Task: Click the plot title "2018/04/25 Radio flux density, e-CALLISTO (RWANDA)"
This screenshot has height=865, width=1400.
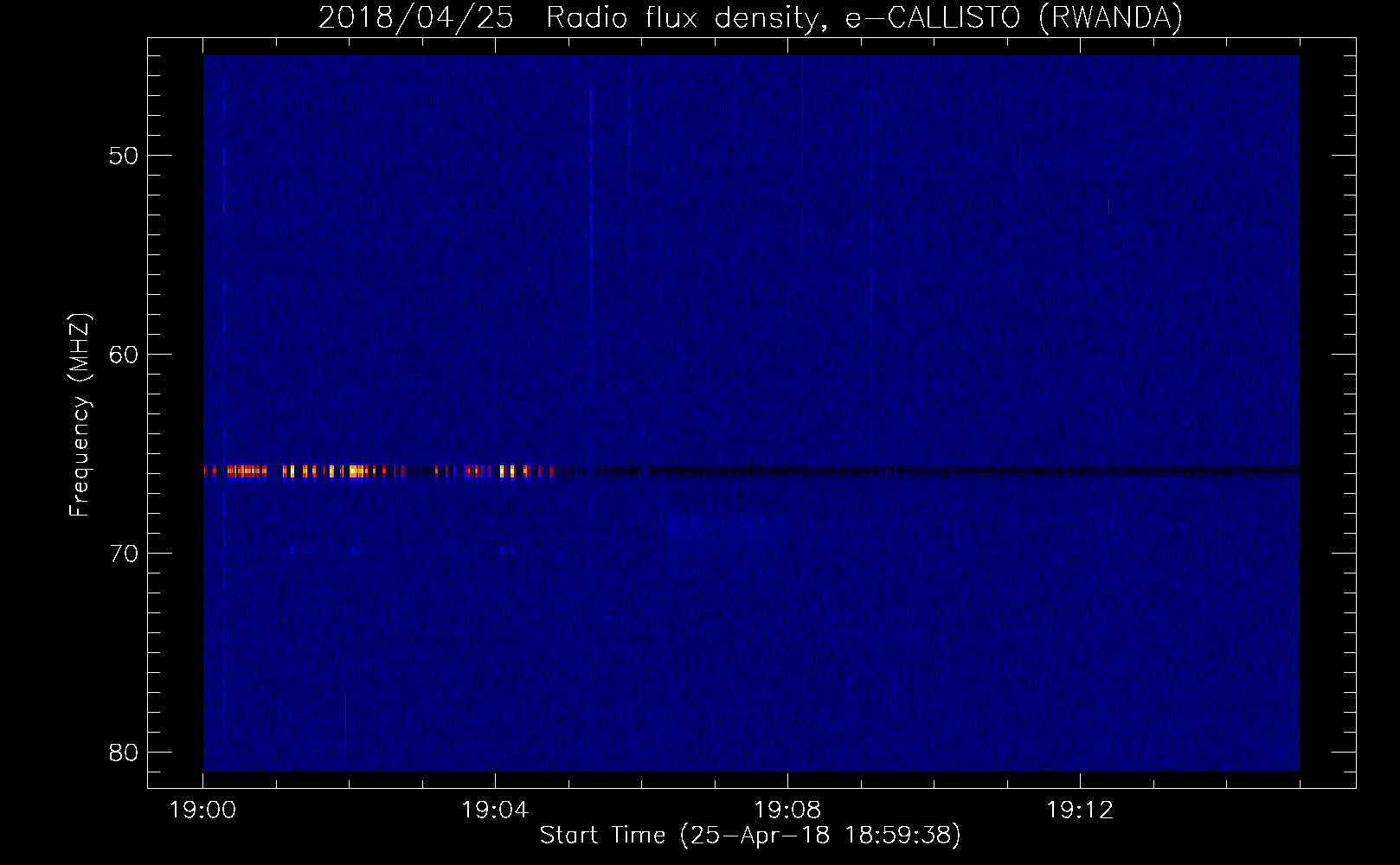Action: [750, 17]
